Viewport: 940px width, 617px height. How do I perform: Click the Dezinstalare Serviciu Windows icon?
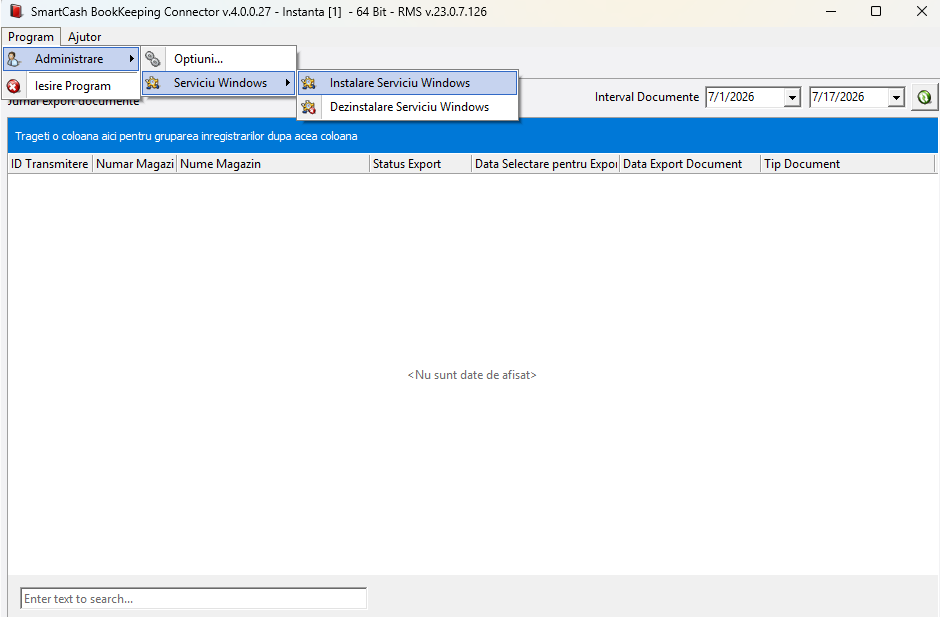coord(309,107)
